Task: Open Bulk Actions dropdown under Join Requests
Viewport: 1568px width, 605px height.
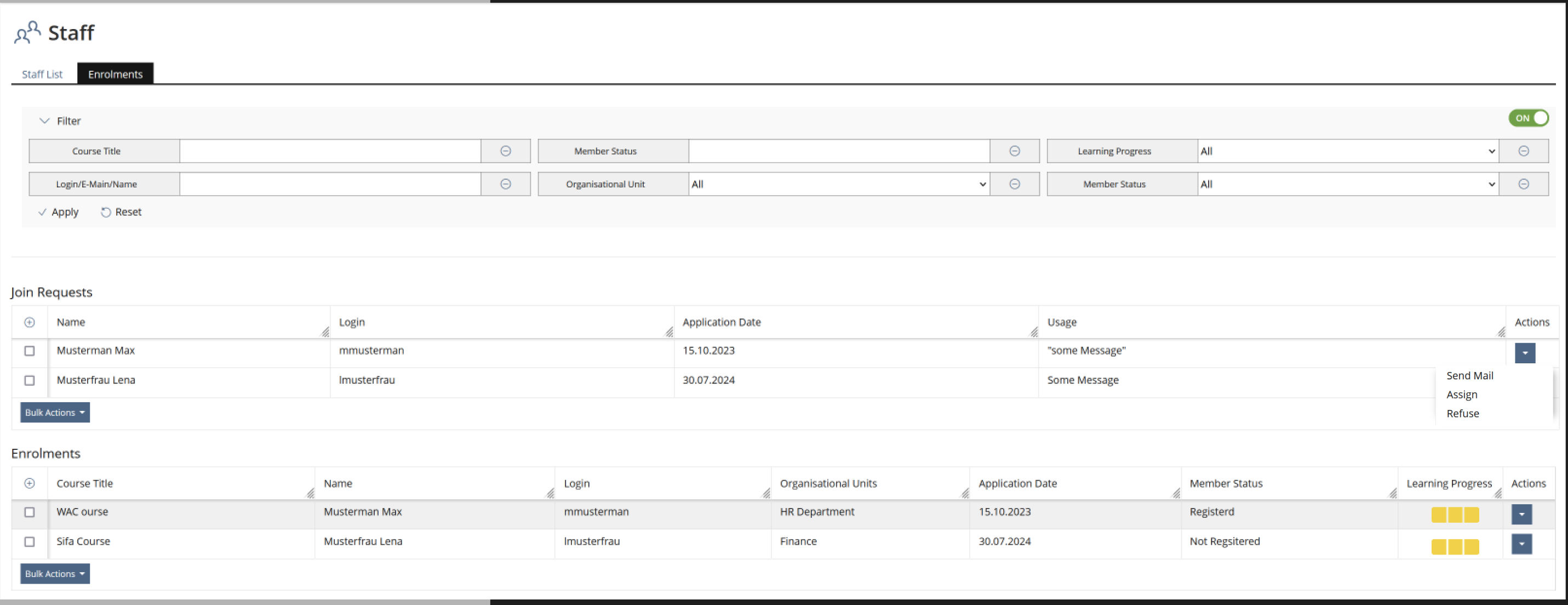Action: (x=55, y=413)
